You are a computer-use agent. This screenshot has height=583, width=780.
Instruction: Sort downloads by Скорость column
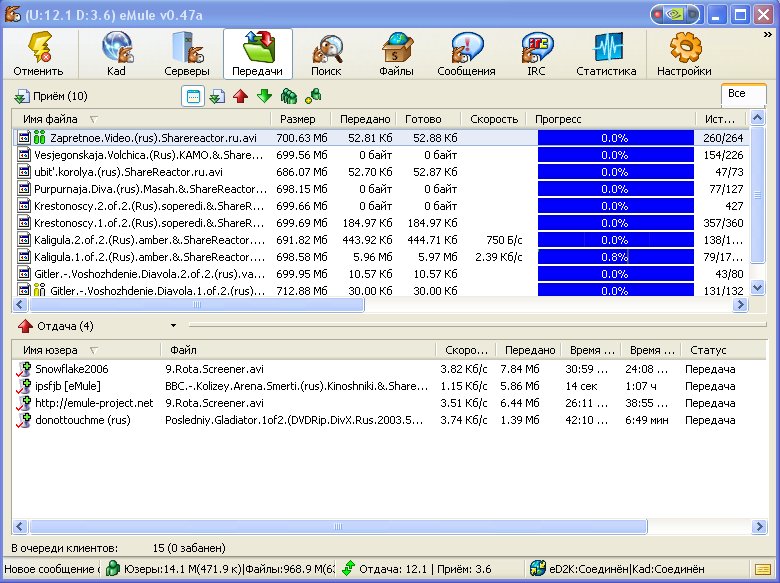(494, 119)
